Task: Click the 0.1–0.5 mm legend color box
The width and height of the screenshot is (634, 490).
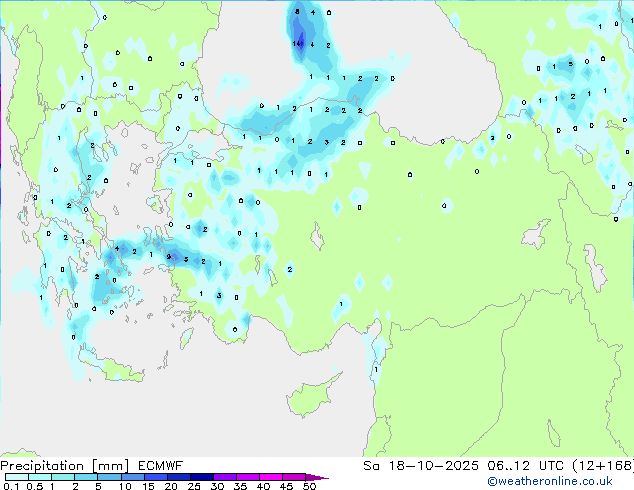Action: tap(17, 477)
